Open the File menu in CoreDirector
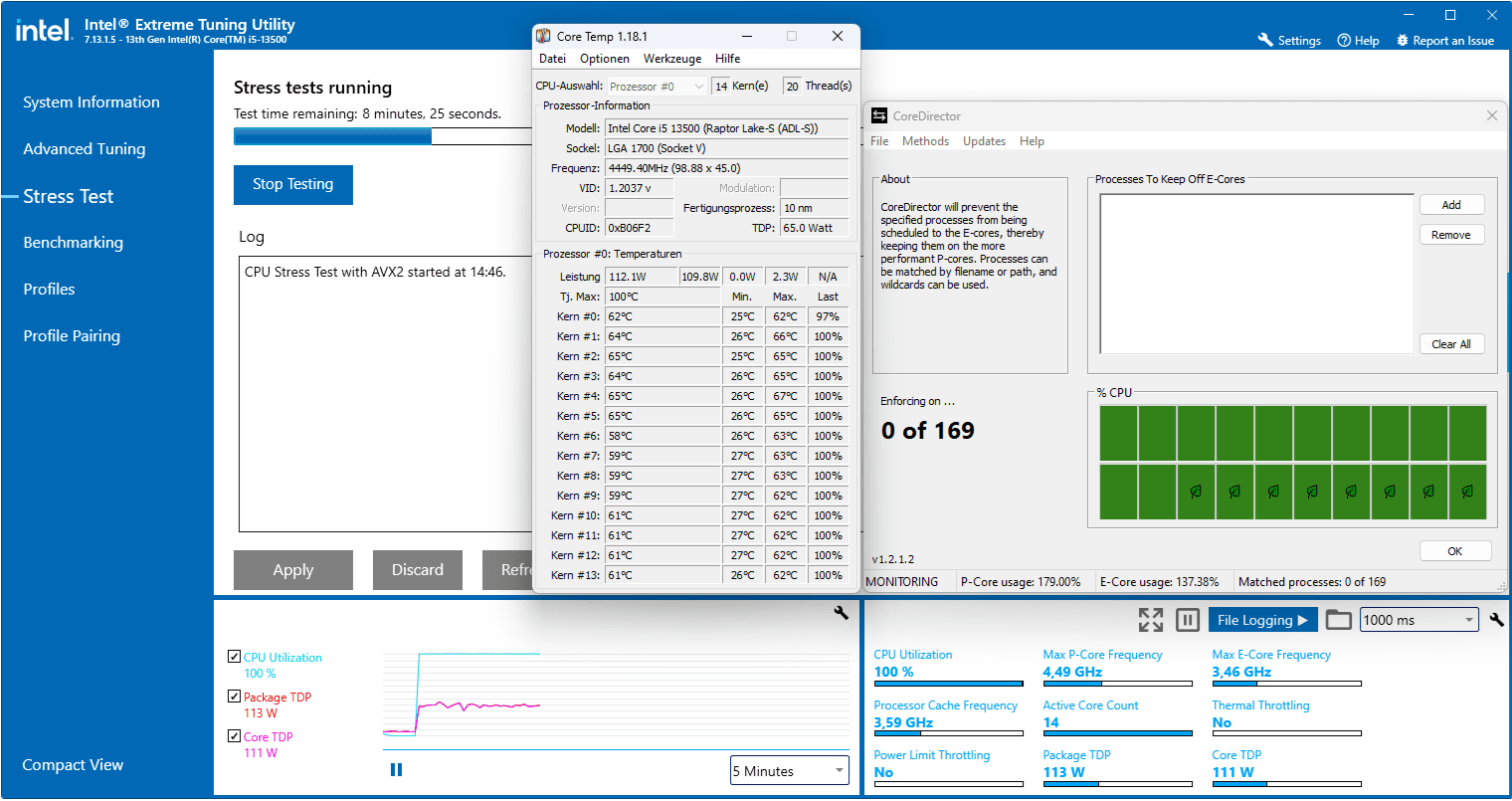This screenshot has height=801, width=1512. coord(879,141)
